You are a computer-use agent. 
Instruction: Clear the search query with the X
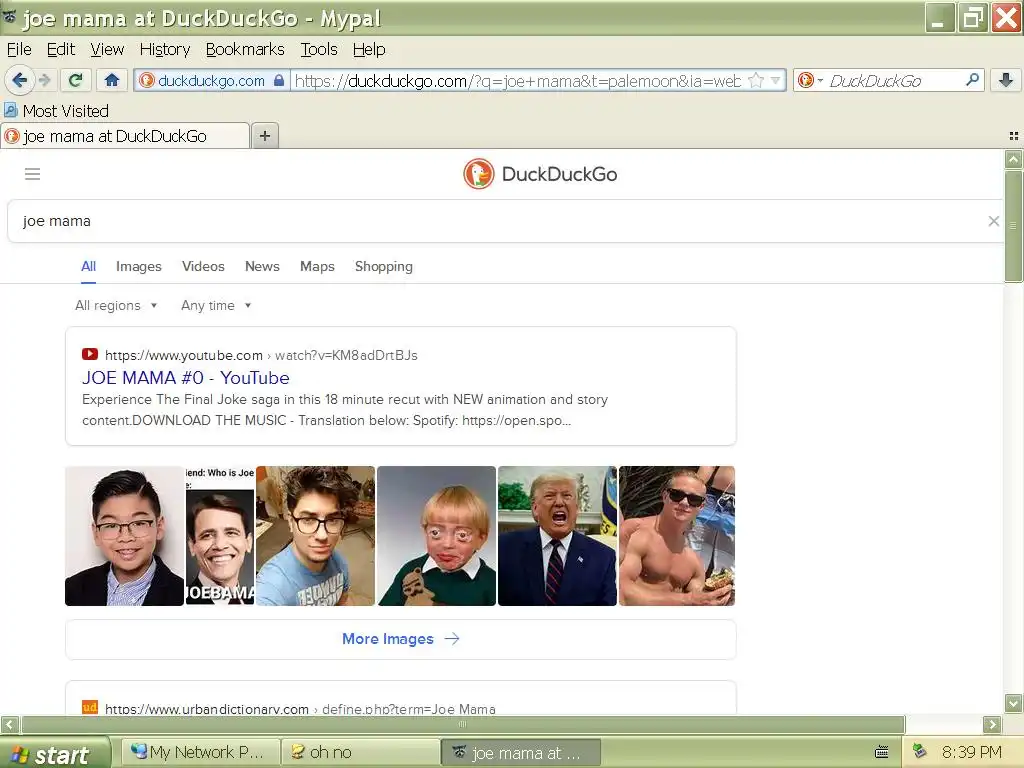(x=993, y=221)
